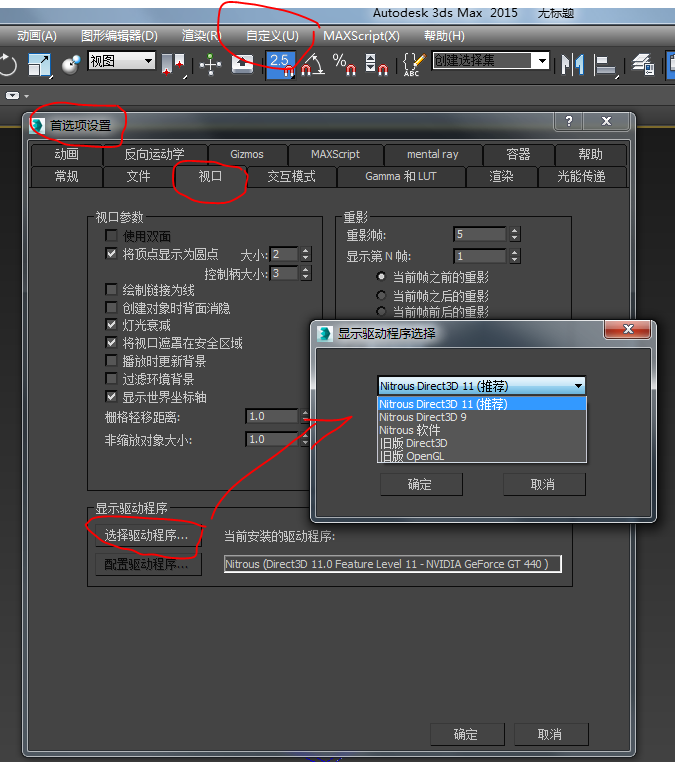Click 确定 in 显示驱动程序选择 dialog

tap(421, 485)
